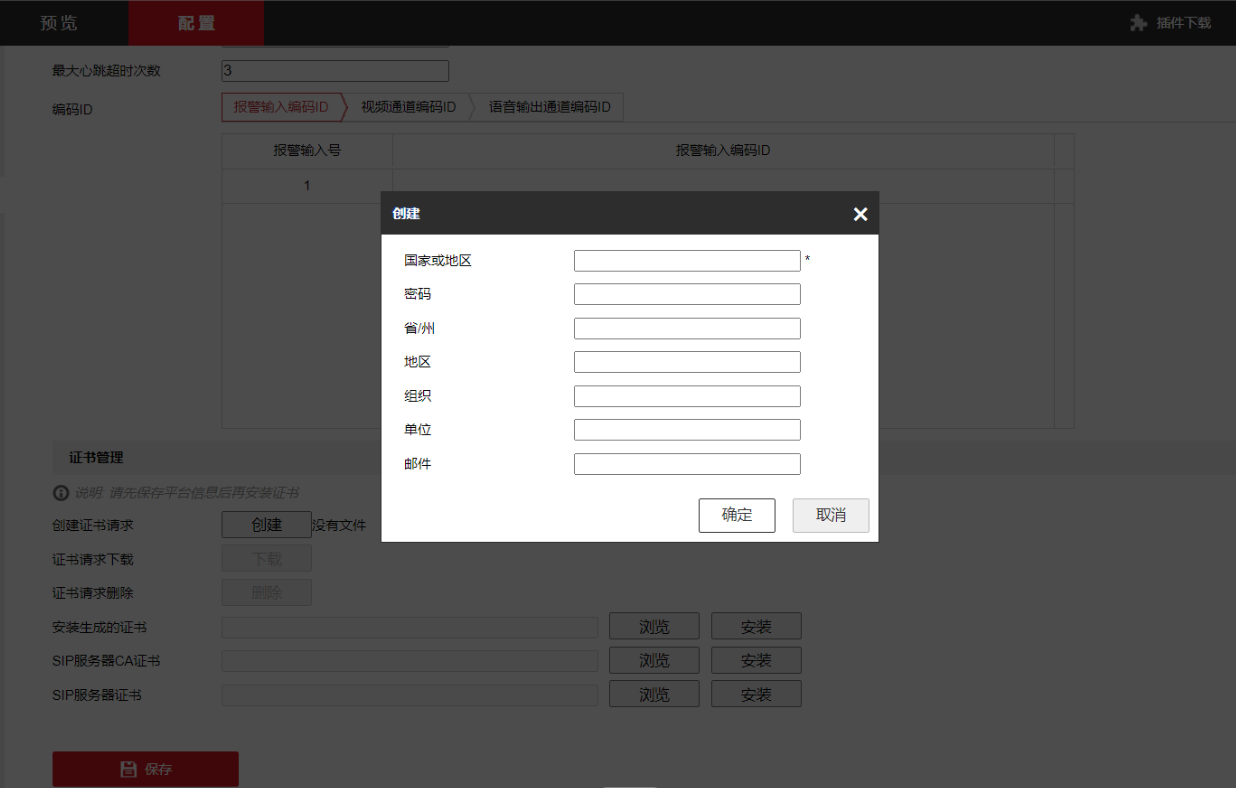The image size is (1236, 788).
Task: Focus the 密码 text field
Action: click(687, 294)
